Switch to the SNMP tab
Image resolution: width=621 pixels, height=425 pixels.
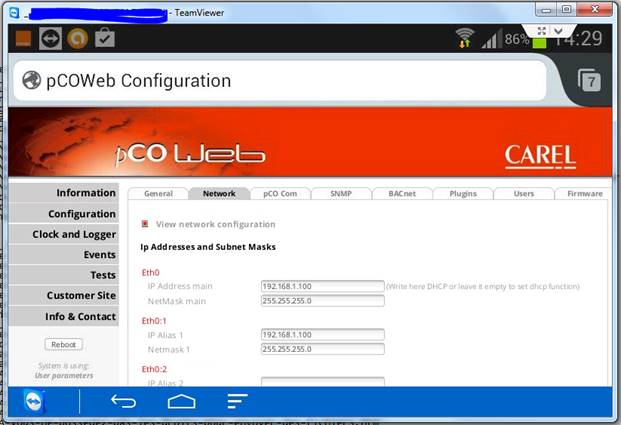click(341, 194)
